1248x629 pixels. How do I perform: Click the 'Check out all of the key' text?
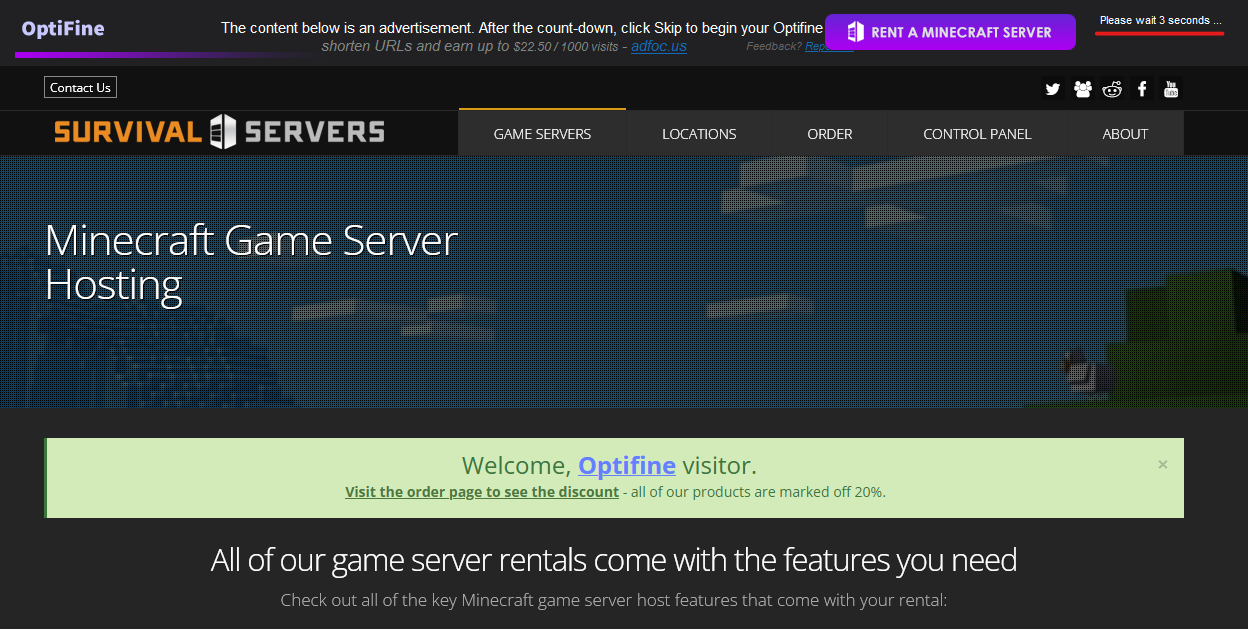coord(613,601)
